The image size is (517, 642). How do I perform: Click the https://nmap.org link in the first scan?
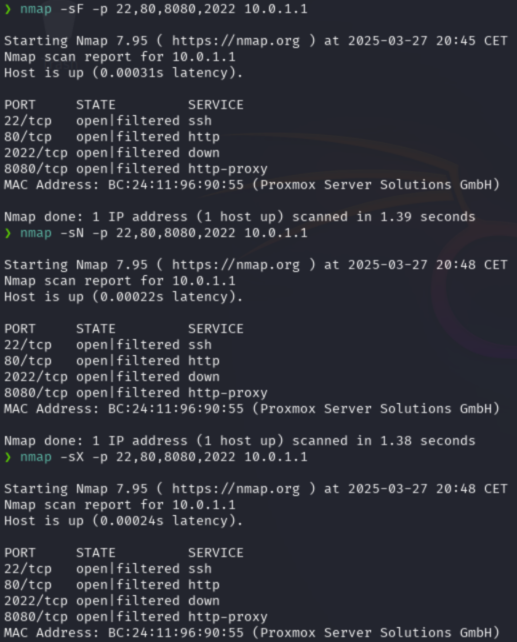pos(236,41)
